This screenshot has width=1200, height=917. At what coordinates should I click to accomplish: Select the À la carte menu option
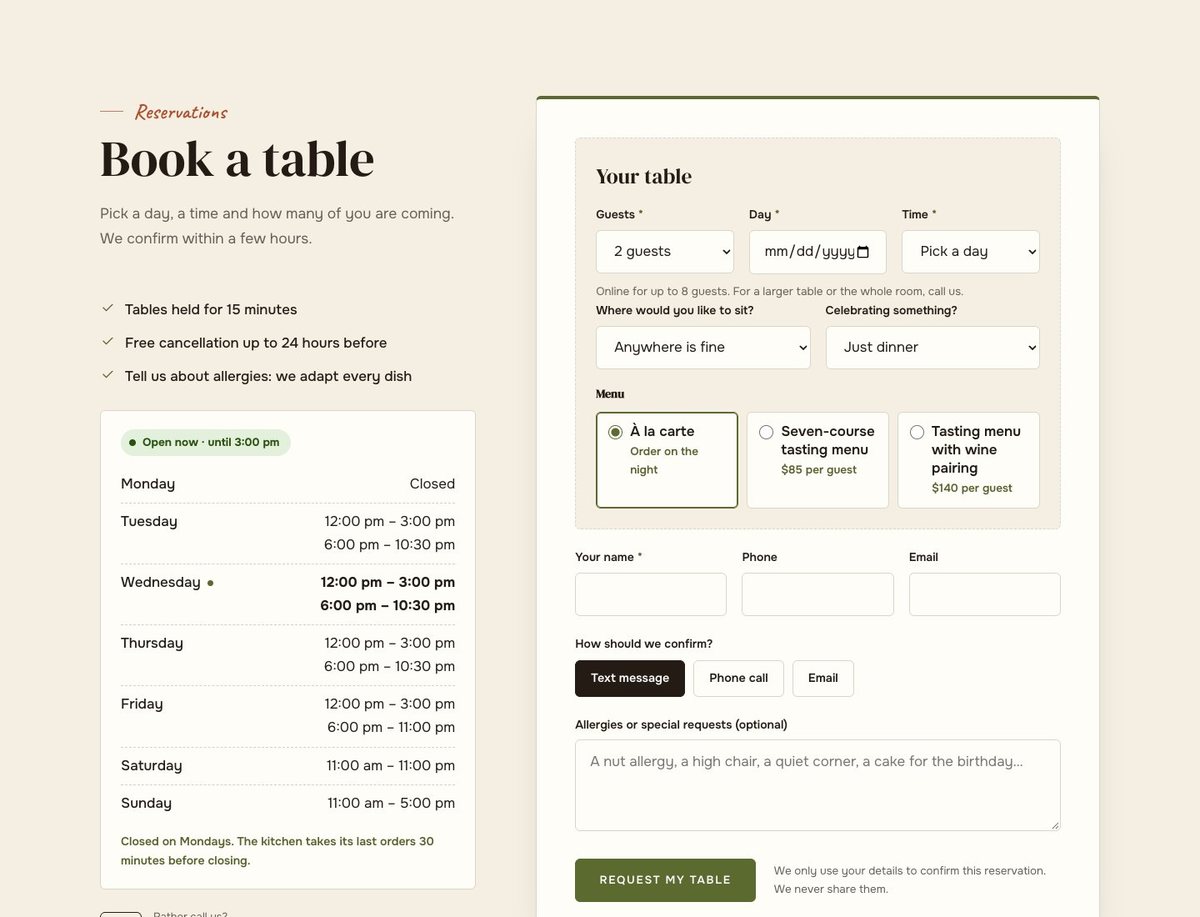tap(667, 460)
